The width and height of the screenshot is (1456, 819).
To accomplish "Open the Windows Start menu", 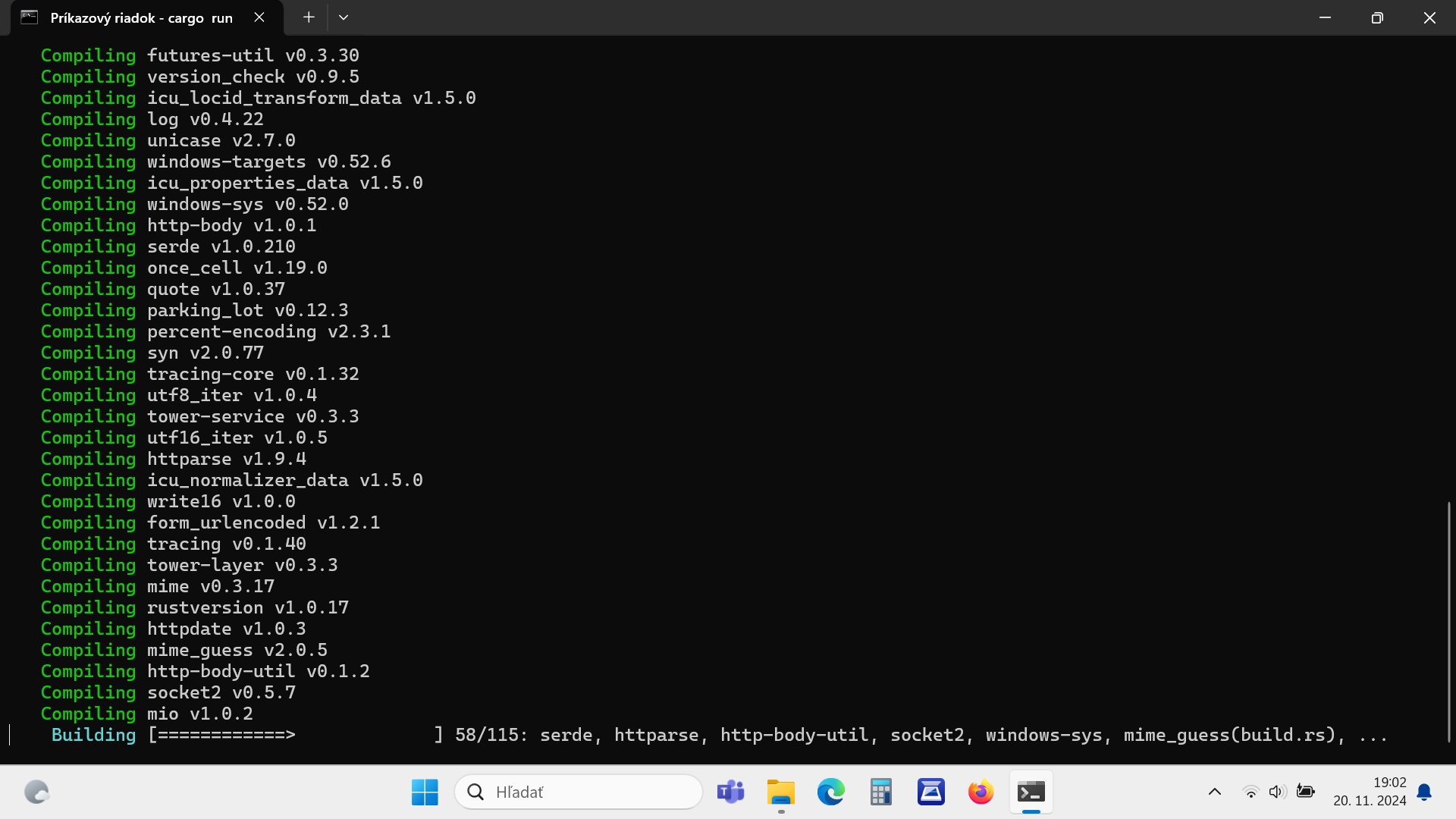I will point(425,792).
